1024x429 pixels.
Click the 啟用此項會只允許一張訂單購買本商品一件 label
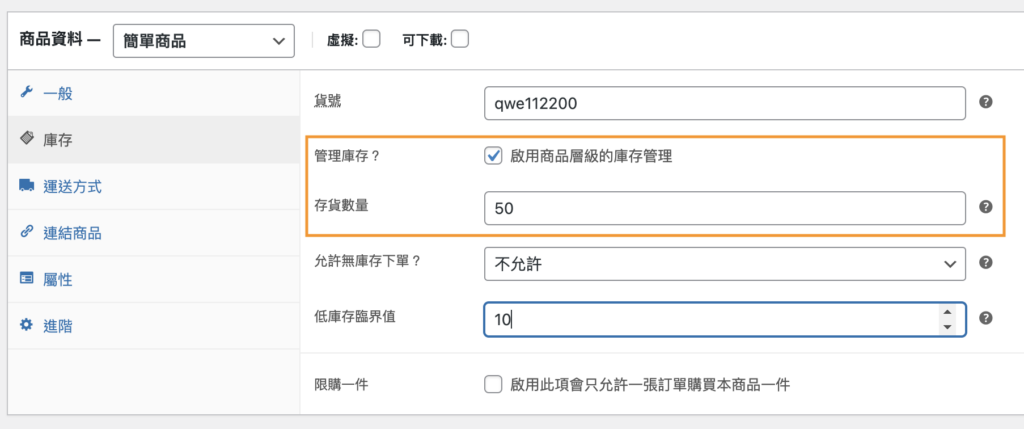coord(650,385)
